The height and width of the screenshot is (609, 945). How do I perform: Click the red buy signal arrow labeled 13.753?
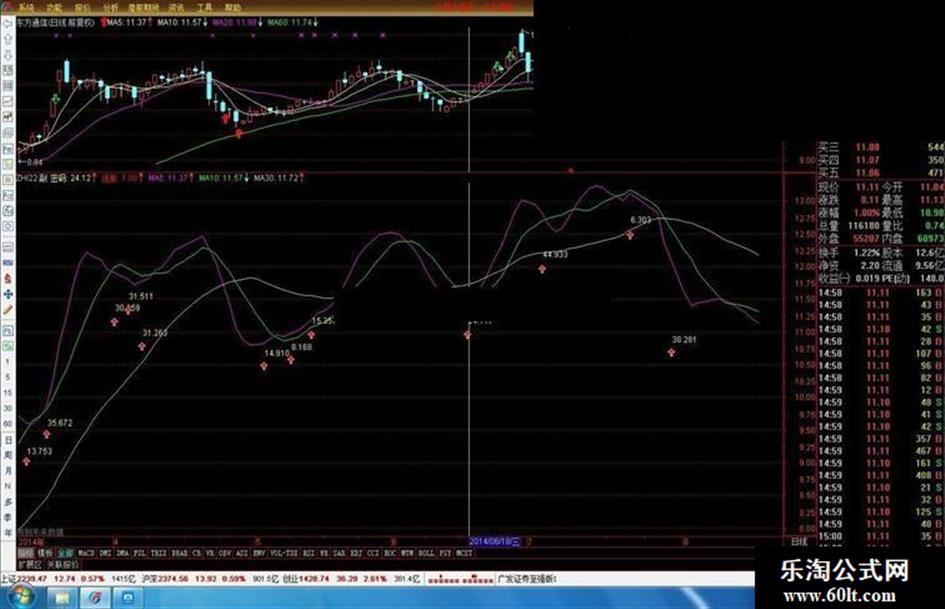click(27, 461)
